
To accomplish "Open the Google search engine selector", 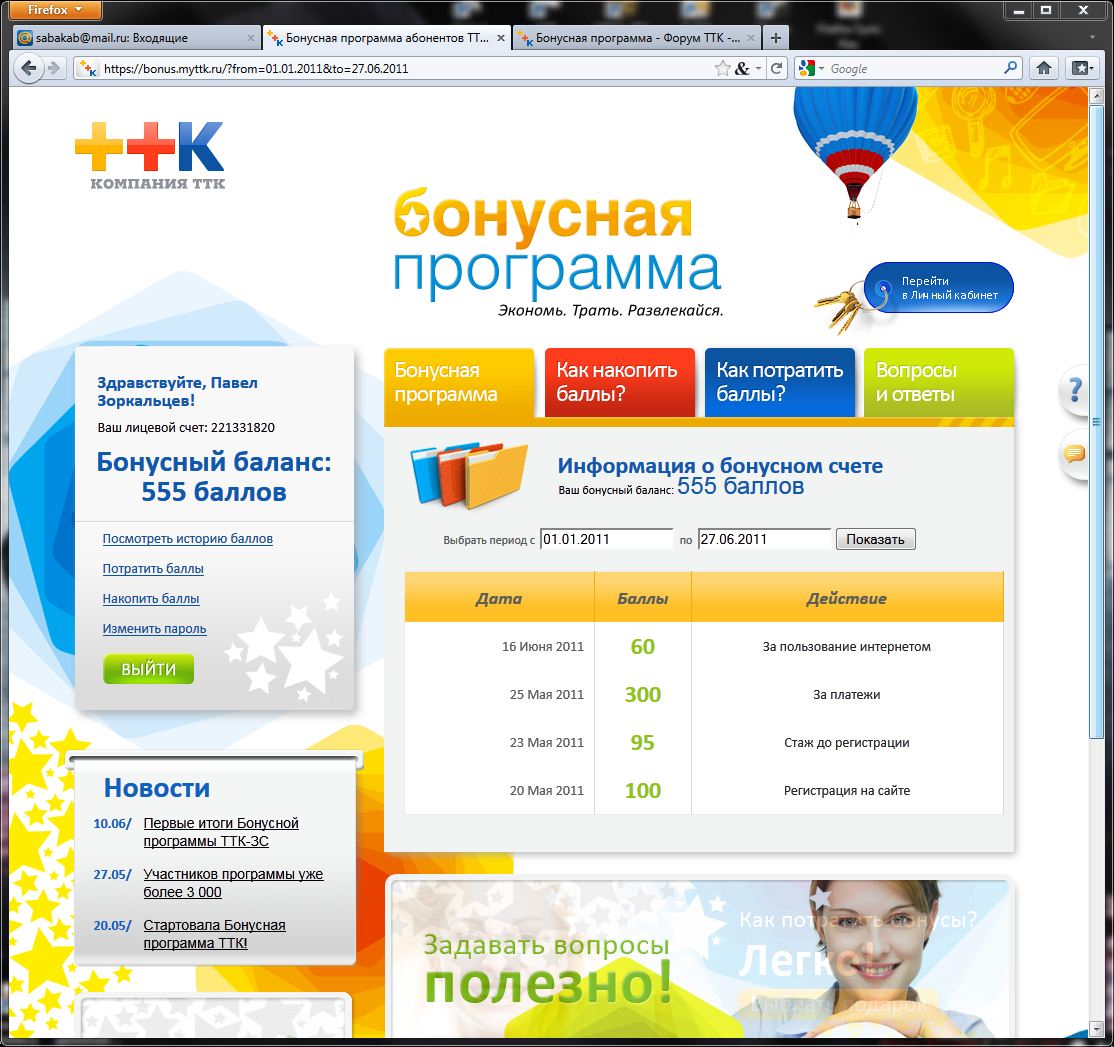I will [x=811, y=68].
